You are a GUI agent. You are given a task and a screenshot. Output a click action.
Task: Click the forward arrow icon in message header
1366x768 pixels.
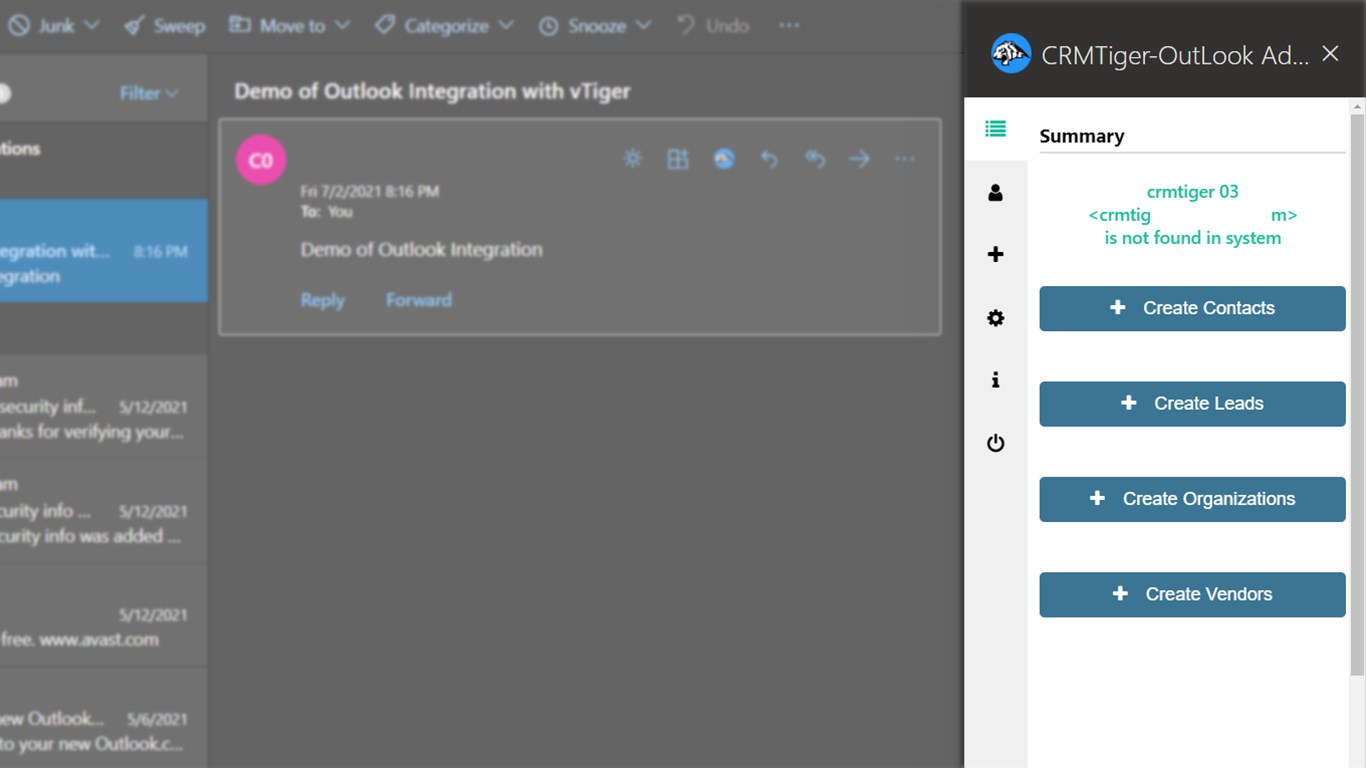[x=859, y=158]
